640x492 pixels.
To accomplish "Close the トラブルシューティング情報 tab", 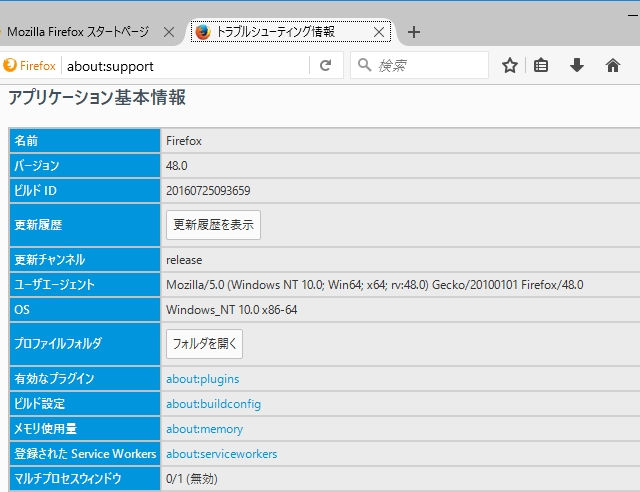I will (379, 32).
